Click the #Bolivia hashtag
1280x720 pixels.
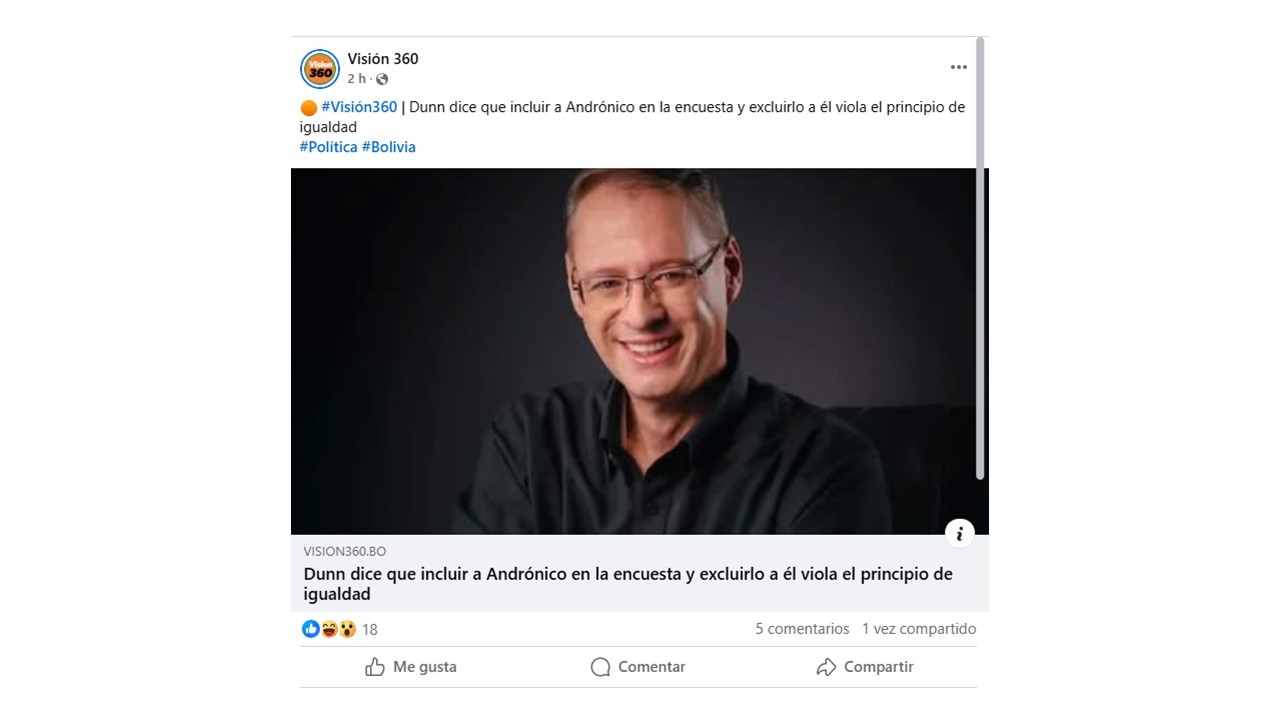tap(389, 147)
